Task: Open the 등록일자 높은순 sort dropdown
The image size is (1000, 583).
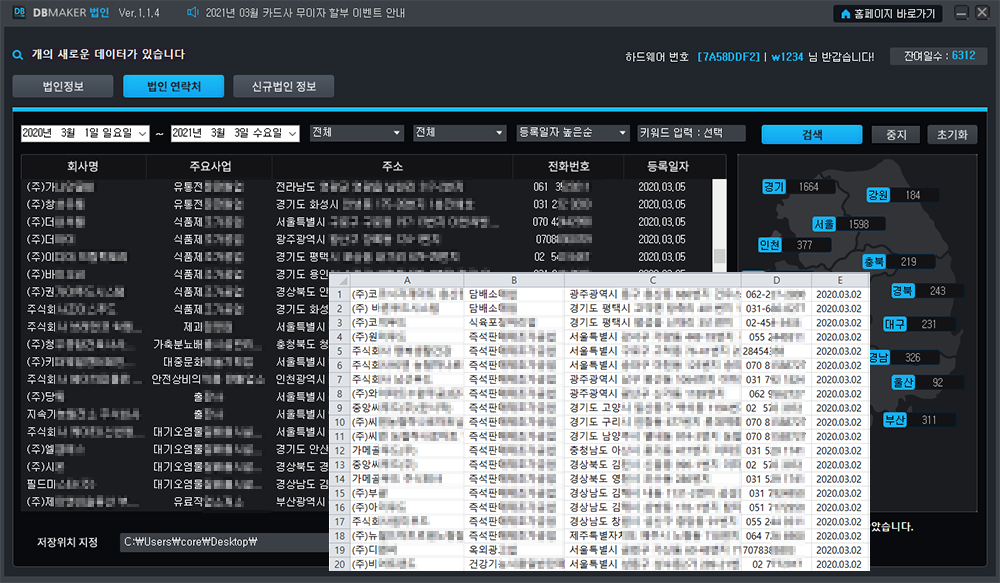Action: [x=573, y=133]
